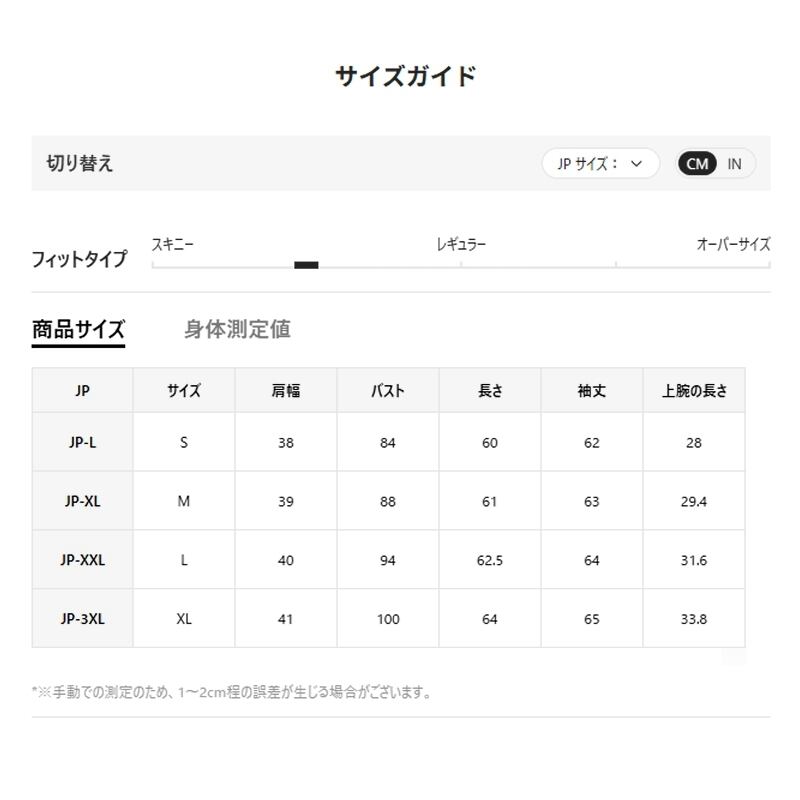Switch units to CM
This screenshot has height=800, width=800.
(697, 164)
